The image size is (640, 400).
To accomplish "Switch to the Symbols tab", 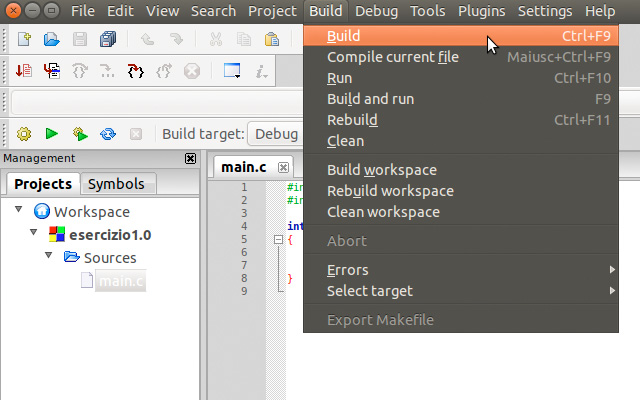I will click(x=116, y=184).
